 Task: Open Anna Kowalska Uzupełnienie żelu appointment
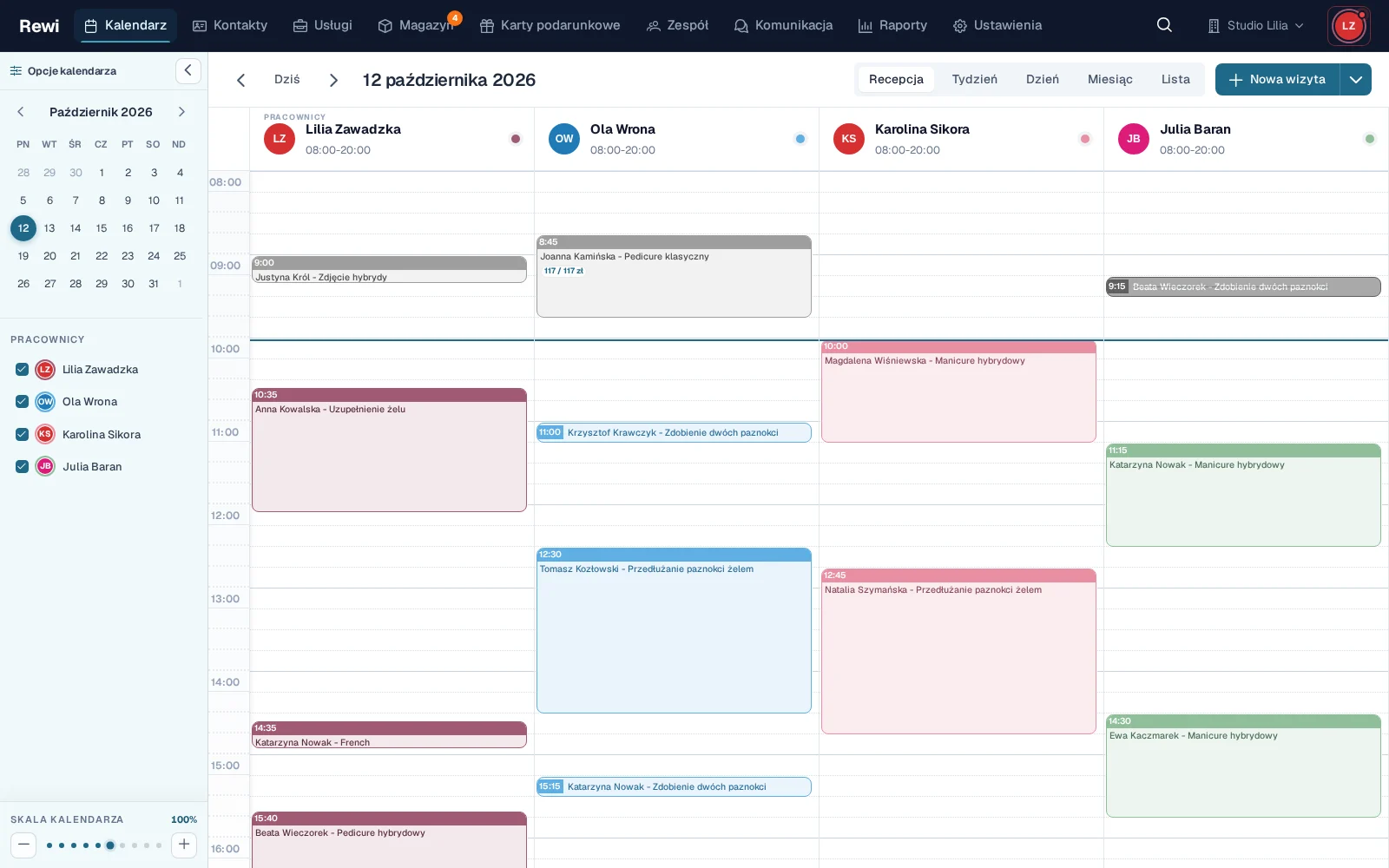coord(389,450)
